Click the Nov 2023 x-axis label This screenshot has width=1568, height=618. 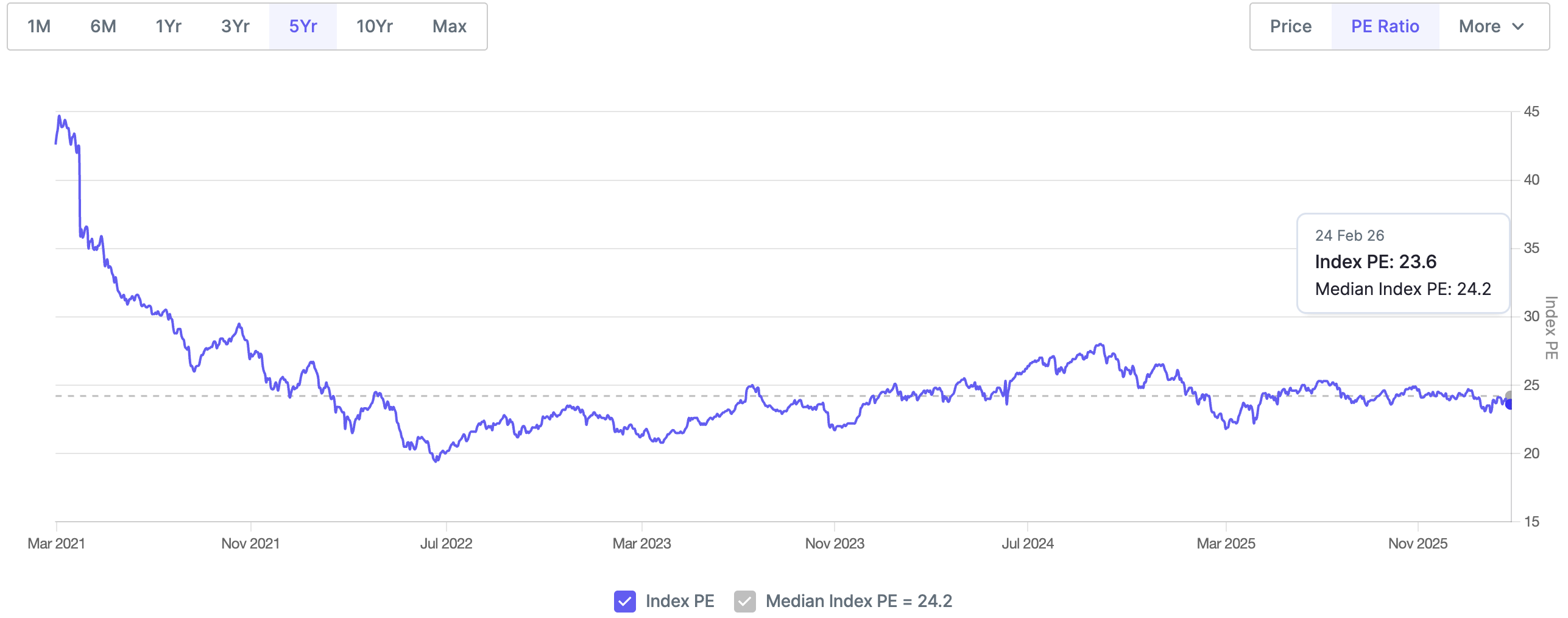coord(834,543)
